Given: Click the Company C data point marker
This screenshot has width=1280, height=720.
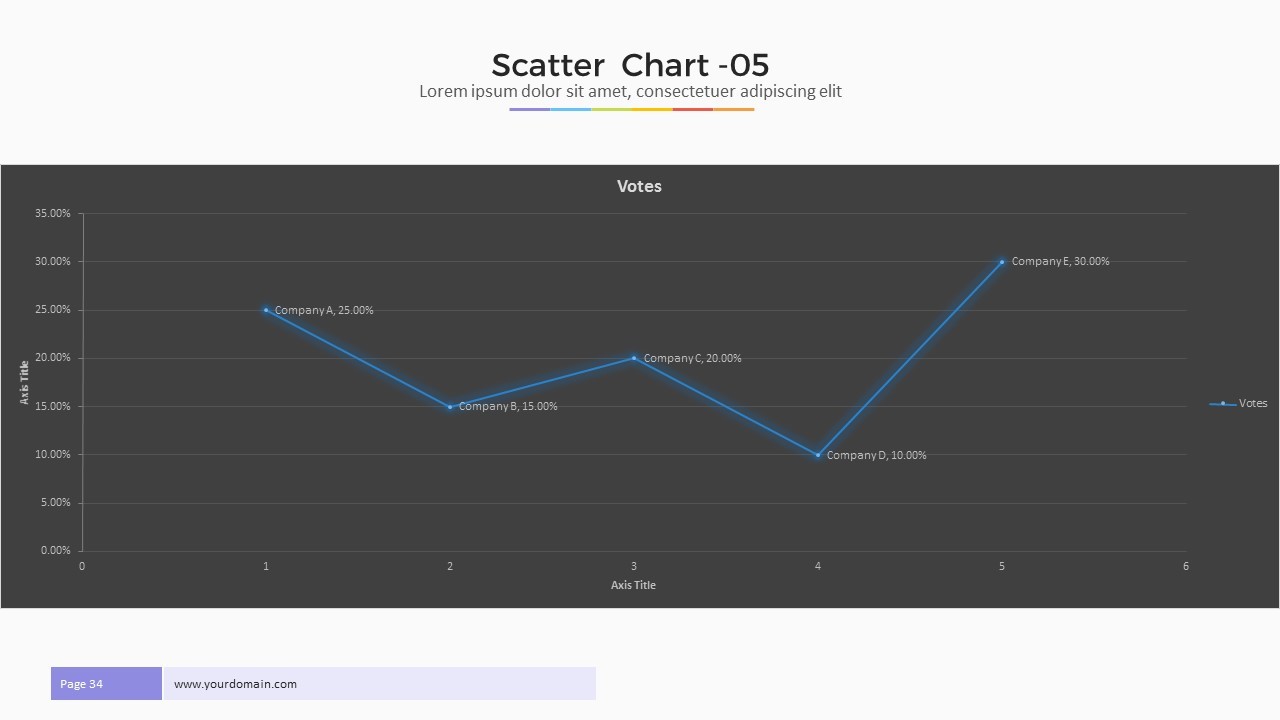Looking at the screenshot, I should [x=634, y=358].
